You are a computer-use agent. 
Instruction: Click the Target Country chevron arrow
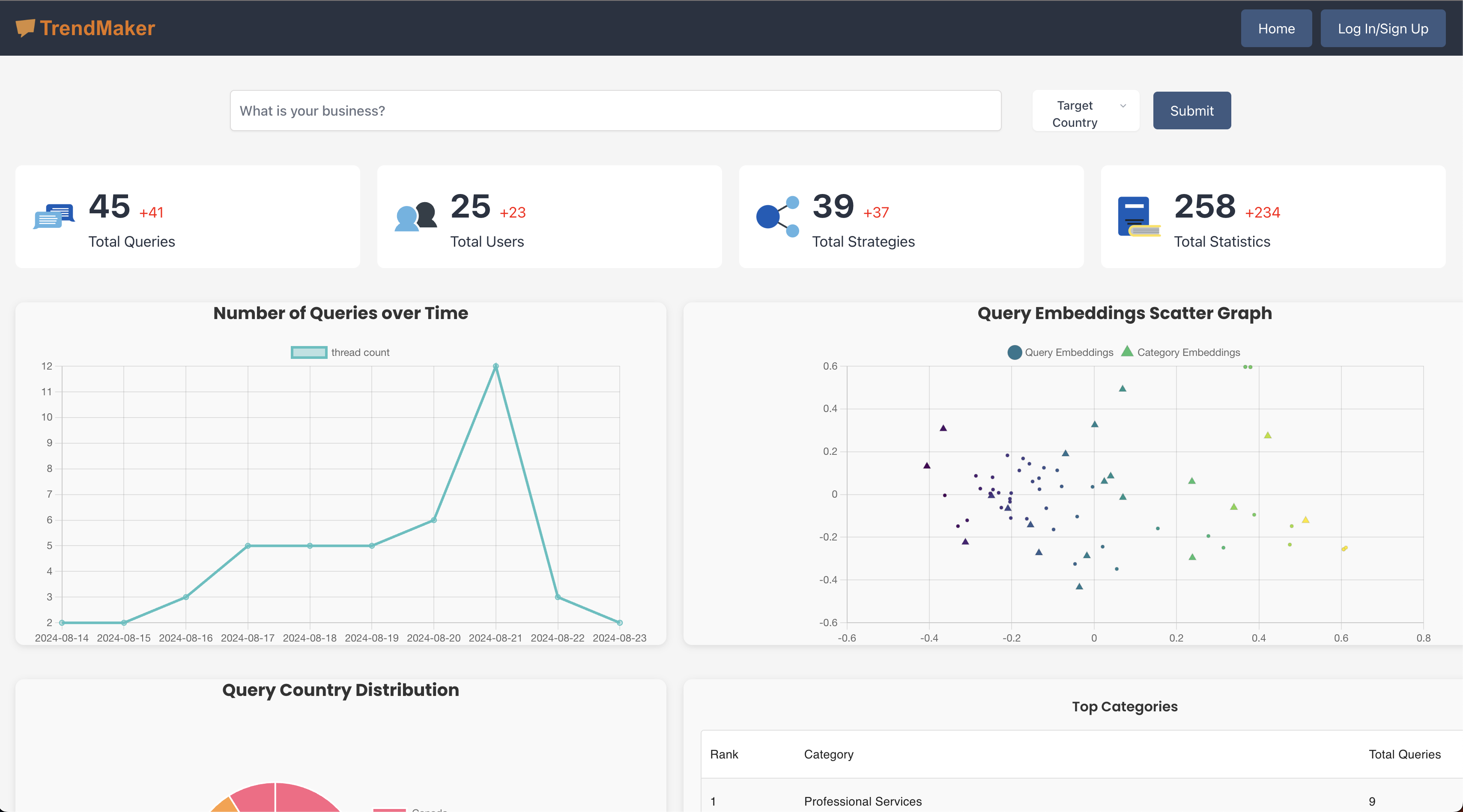(x=1123, y=106)
